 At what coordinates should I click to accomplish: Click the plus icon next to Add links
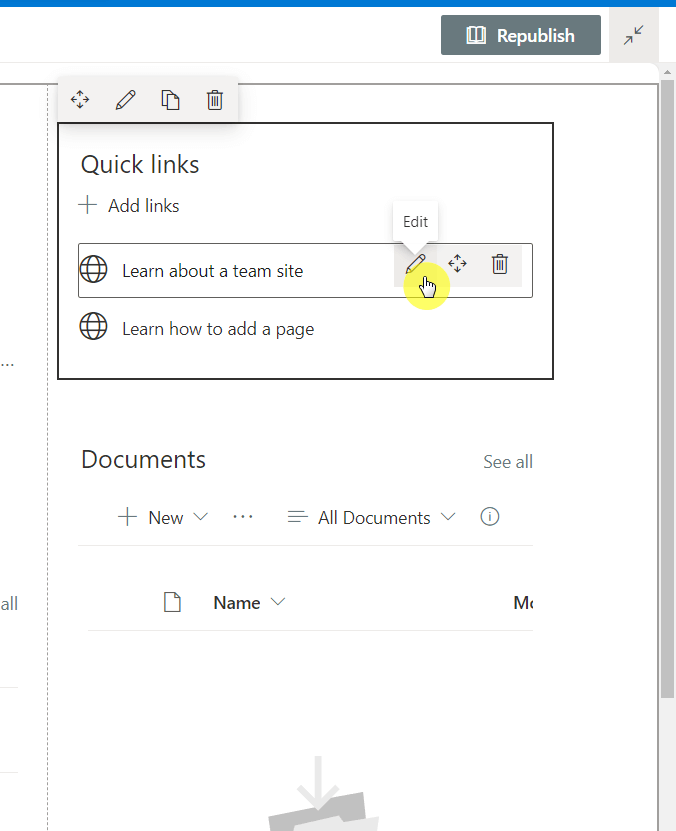pos(87,205)
